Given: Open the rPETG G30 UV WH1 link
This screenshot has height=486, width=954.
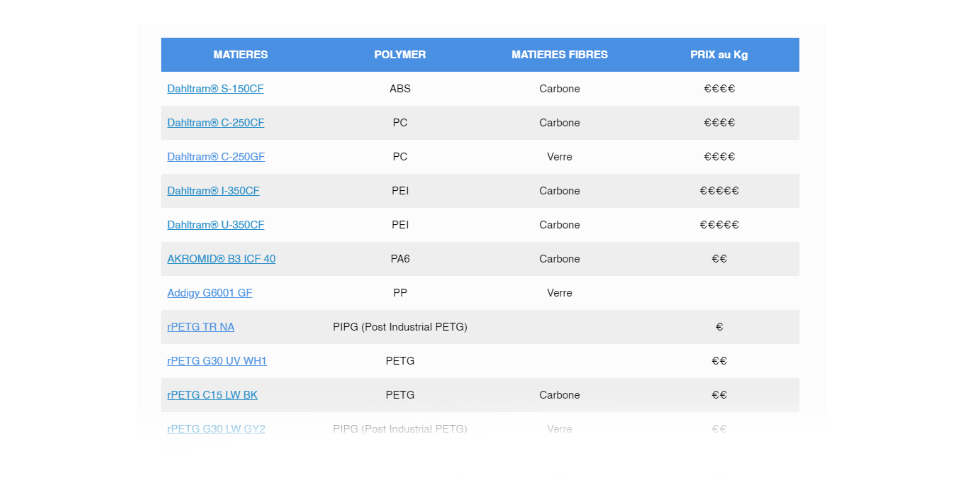Looking at the screenshot, I should 217,361.
